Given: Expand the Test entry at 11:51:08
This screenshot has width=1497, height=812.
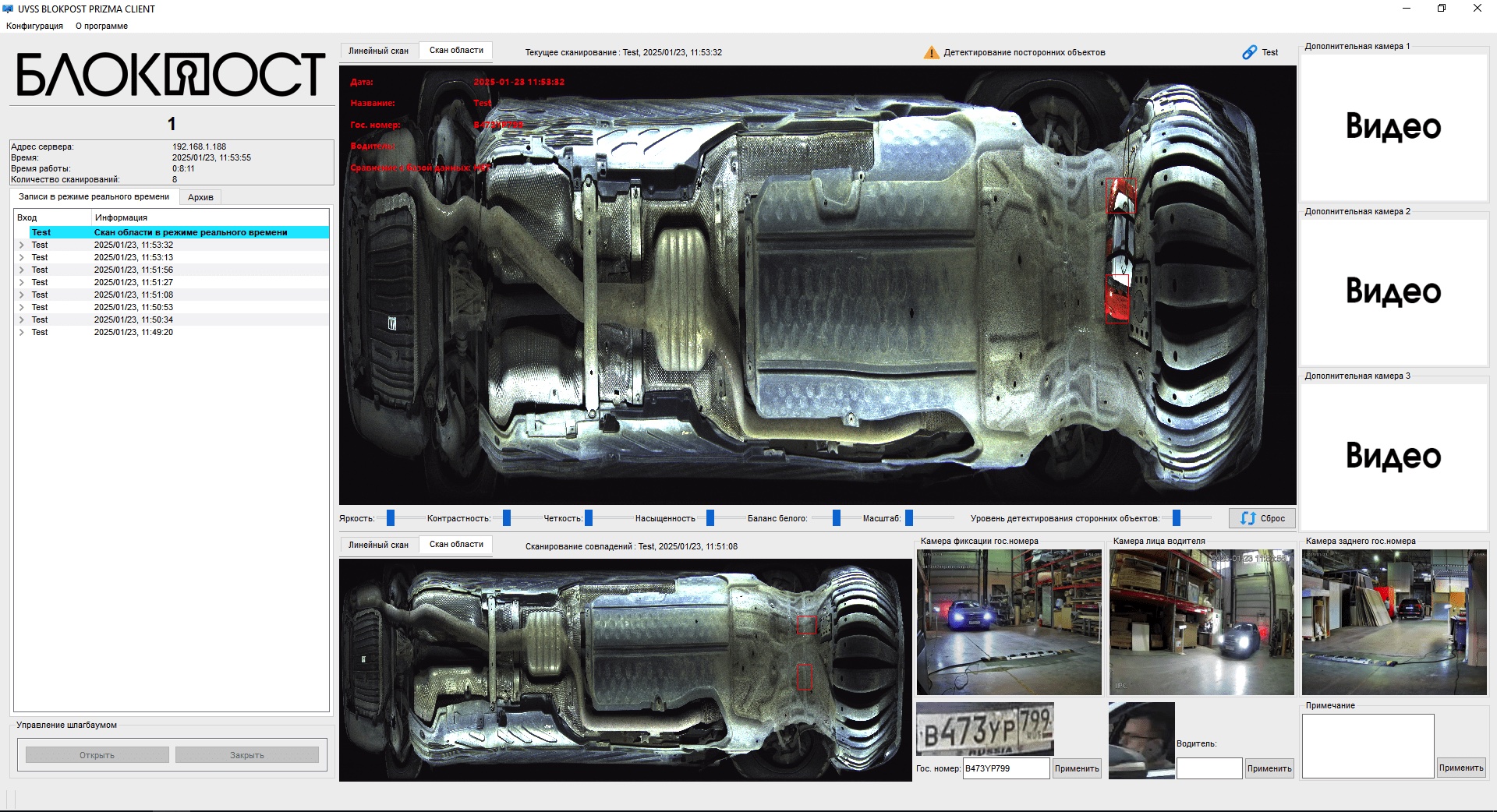Looking at the screenshot, I should (22, 295).
